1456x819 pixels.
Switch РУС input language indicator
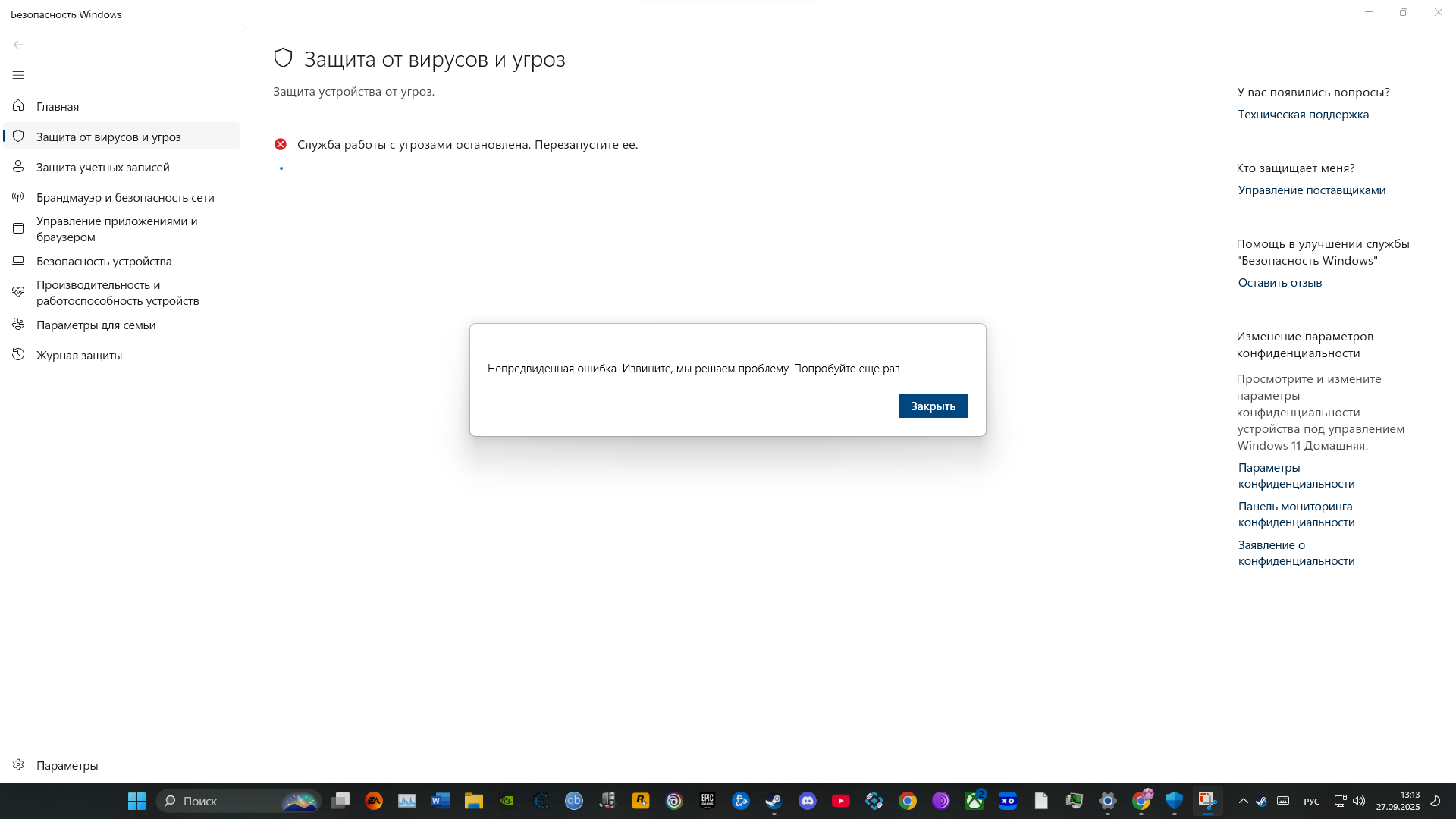coord(1311,802)
